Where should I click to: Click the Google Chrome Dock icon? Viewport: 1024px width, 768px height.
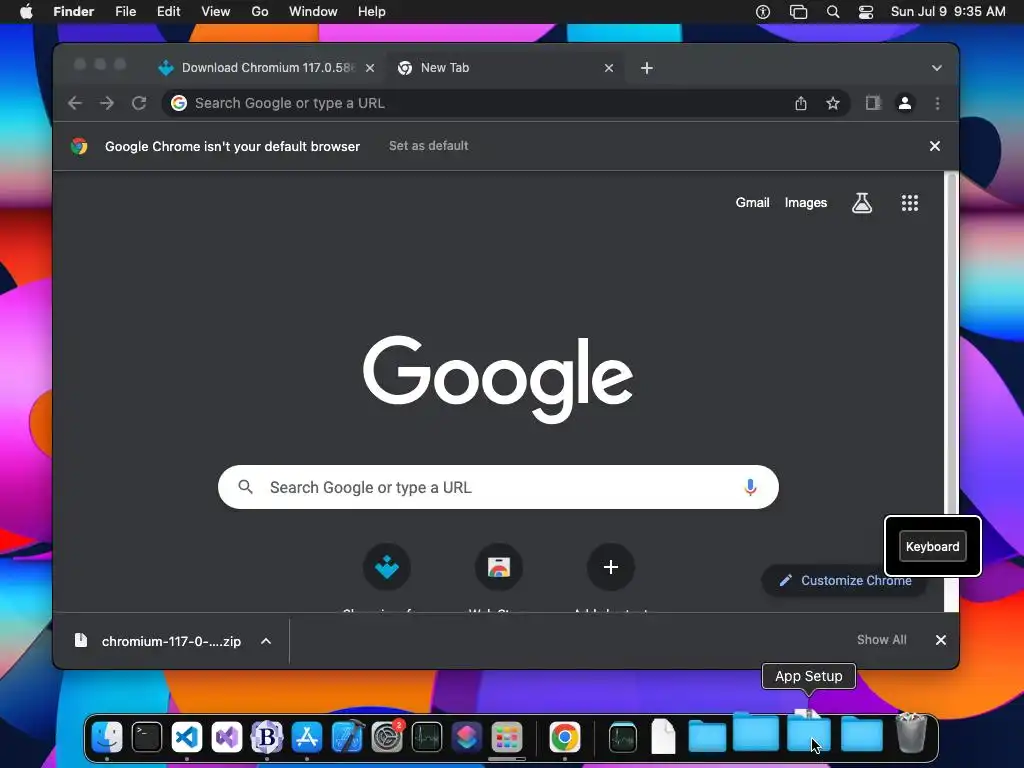565,737
